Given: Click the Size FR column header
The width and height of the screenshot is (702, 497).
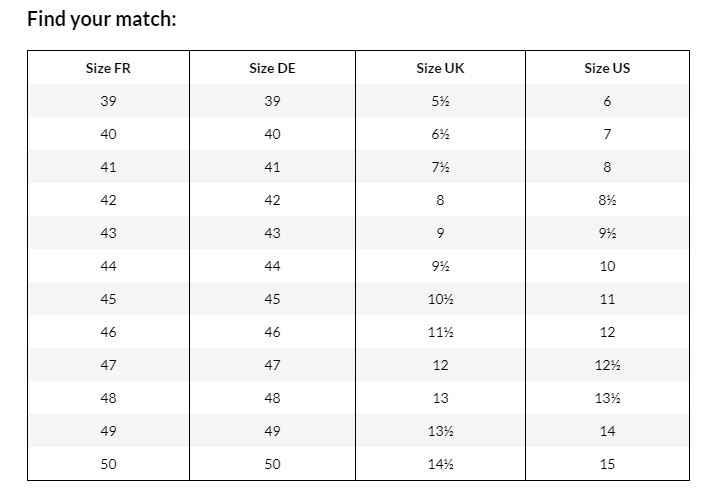Looking at the screenshot, I should point(108,68).
